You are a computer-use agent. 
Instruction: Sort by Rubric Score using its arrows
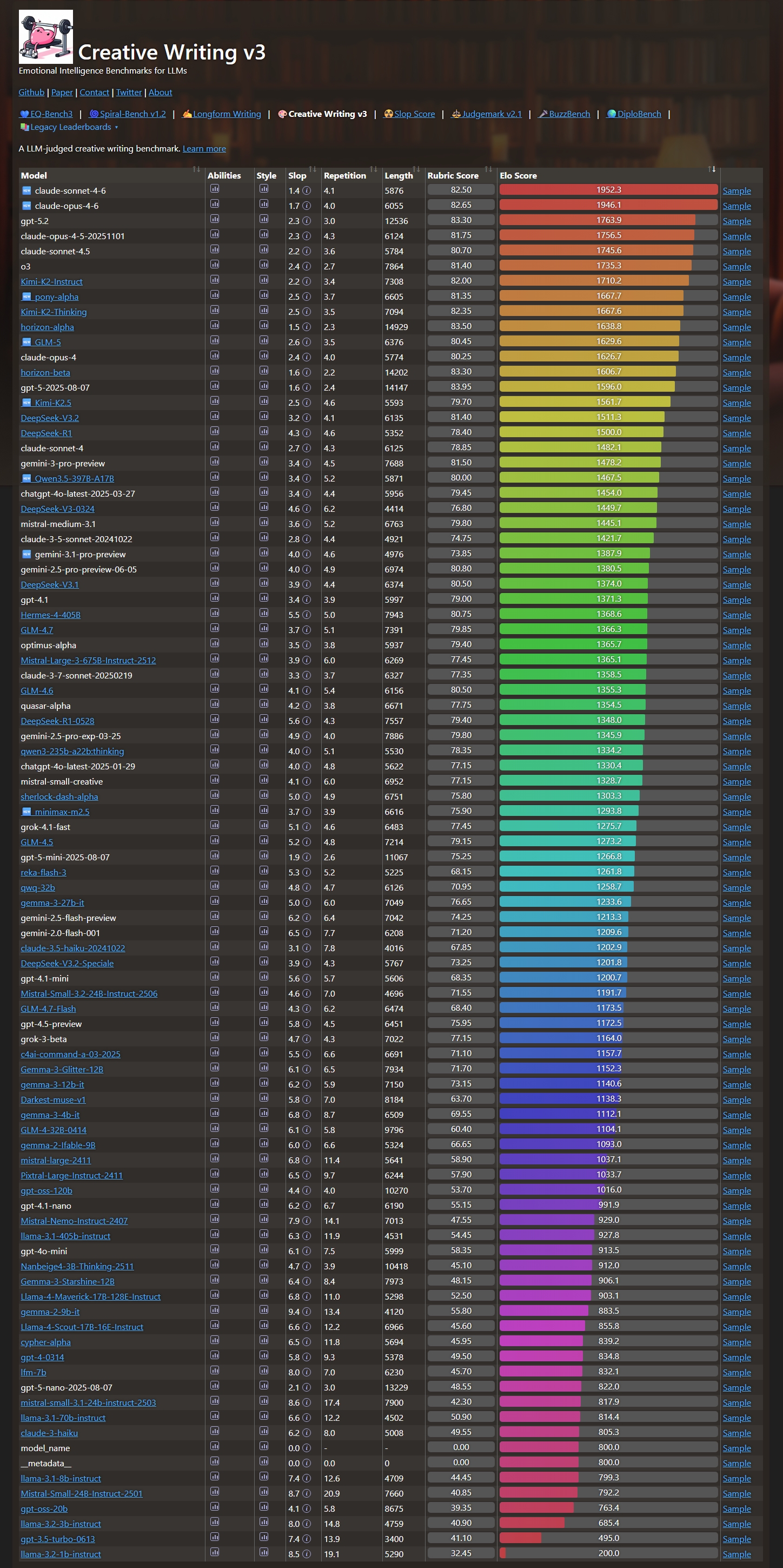tap(488, 169)
